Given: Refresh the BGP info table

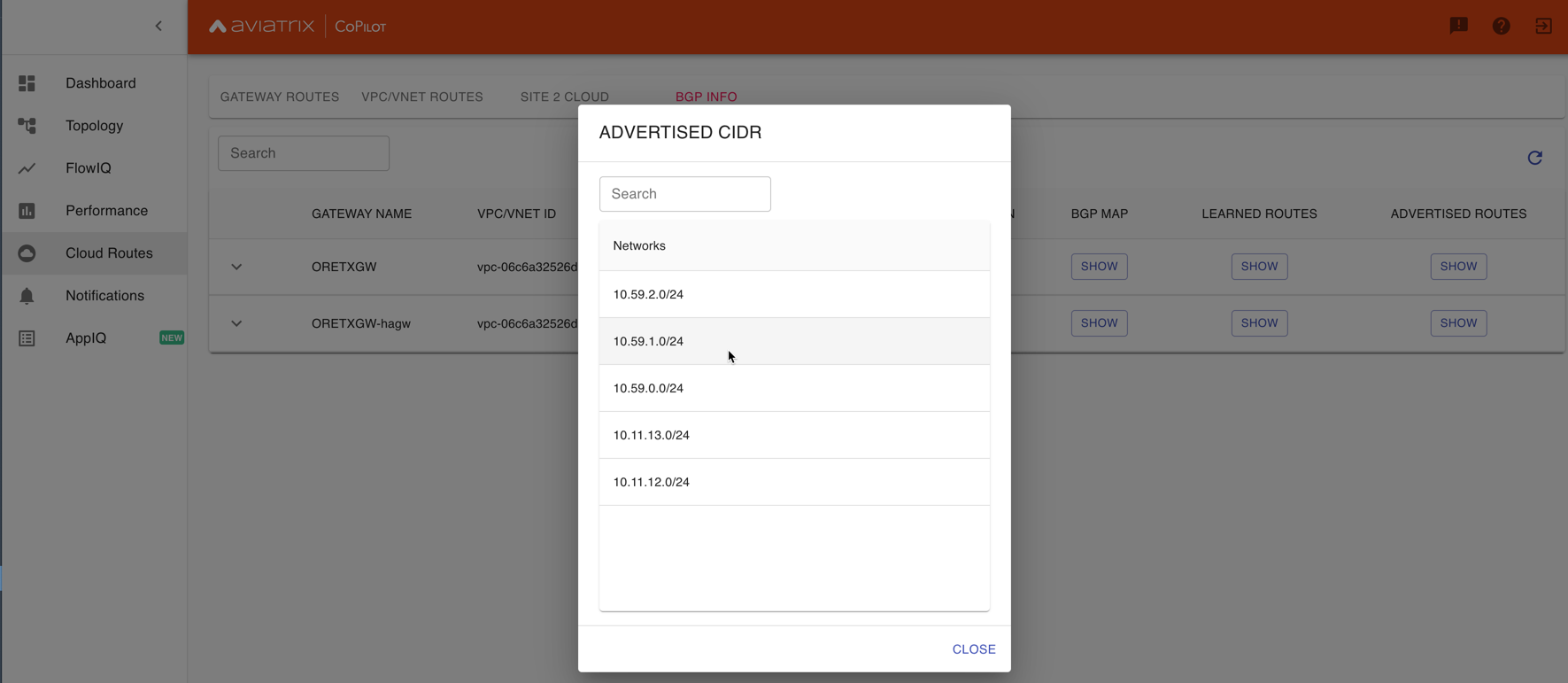Looking at the screenshot, I should pyautogui.click(x=1534, y=158).
